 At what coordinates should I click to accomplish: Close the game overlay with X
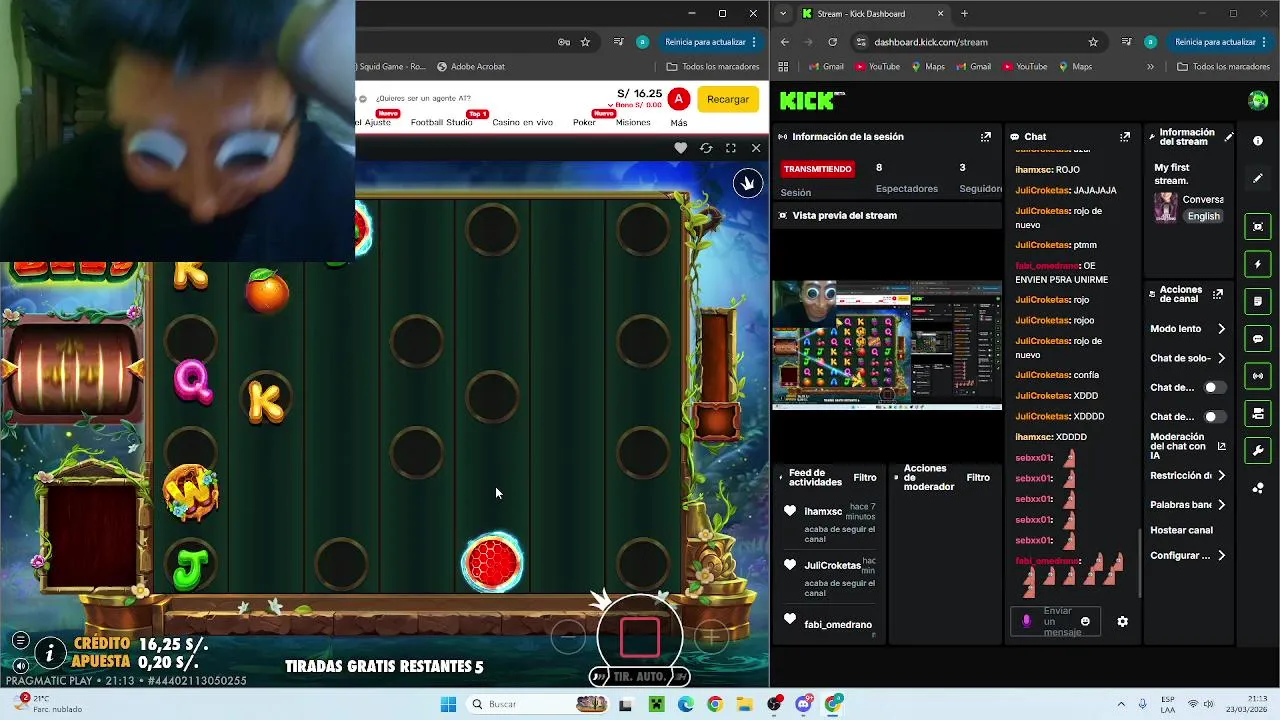756,148
